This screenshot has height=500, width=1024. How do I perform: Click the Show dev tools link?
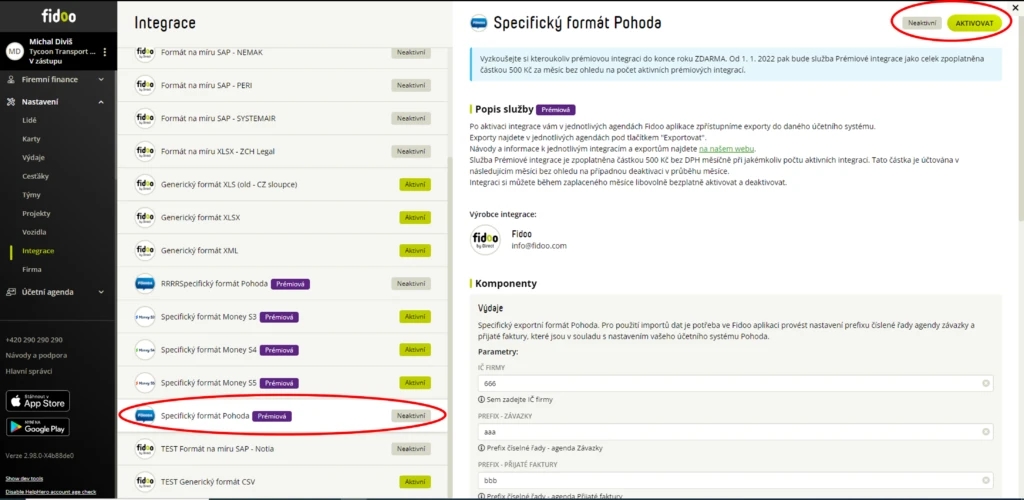tap(24, 478)
